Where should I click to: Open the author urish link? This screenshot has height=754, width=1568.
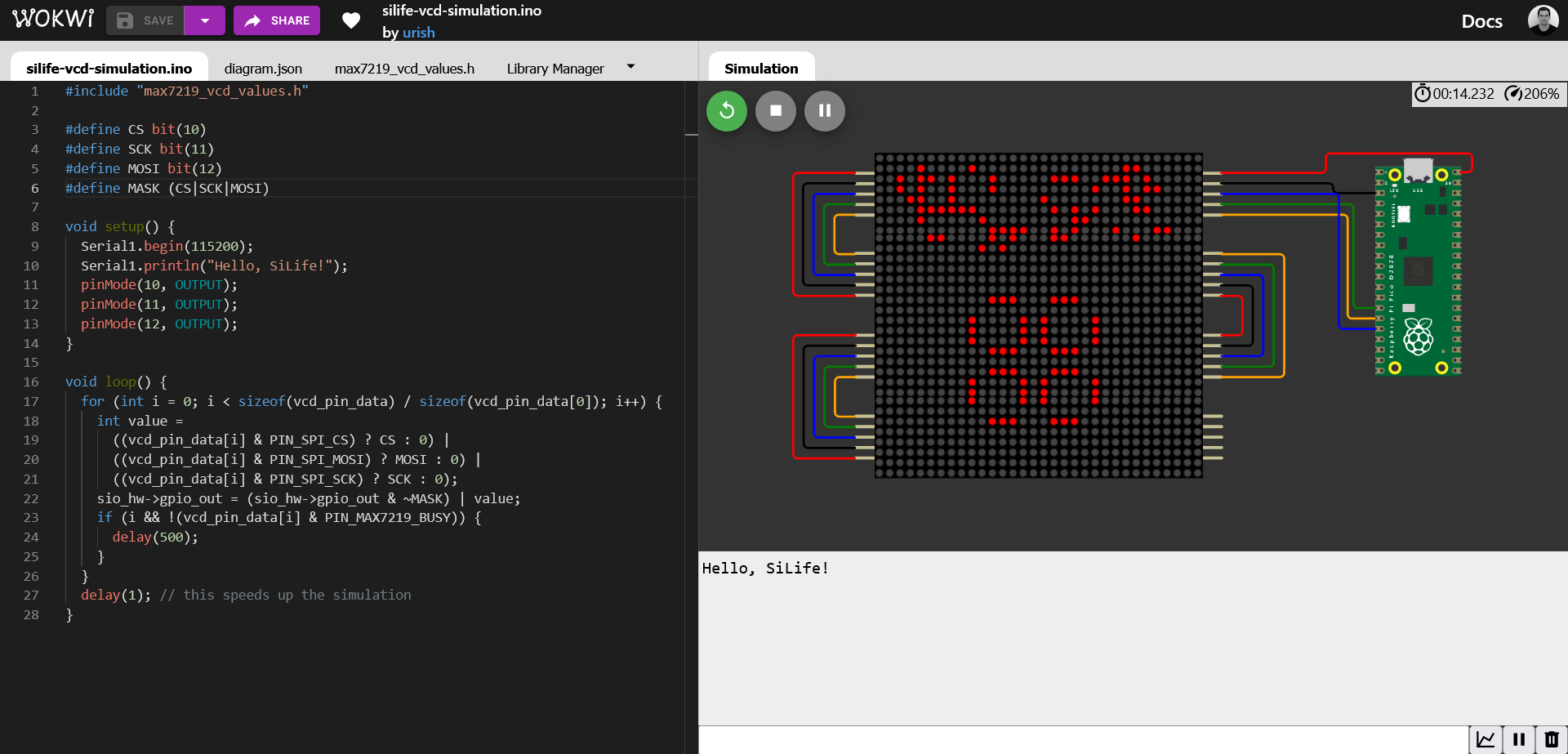pyautogui.click(x=418, y=33)
